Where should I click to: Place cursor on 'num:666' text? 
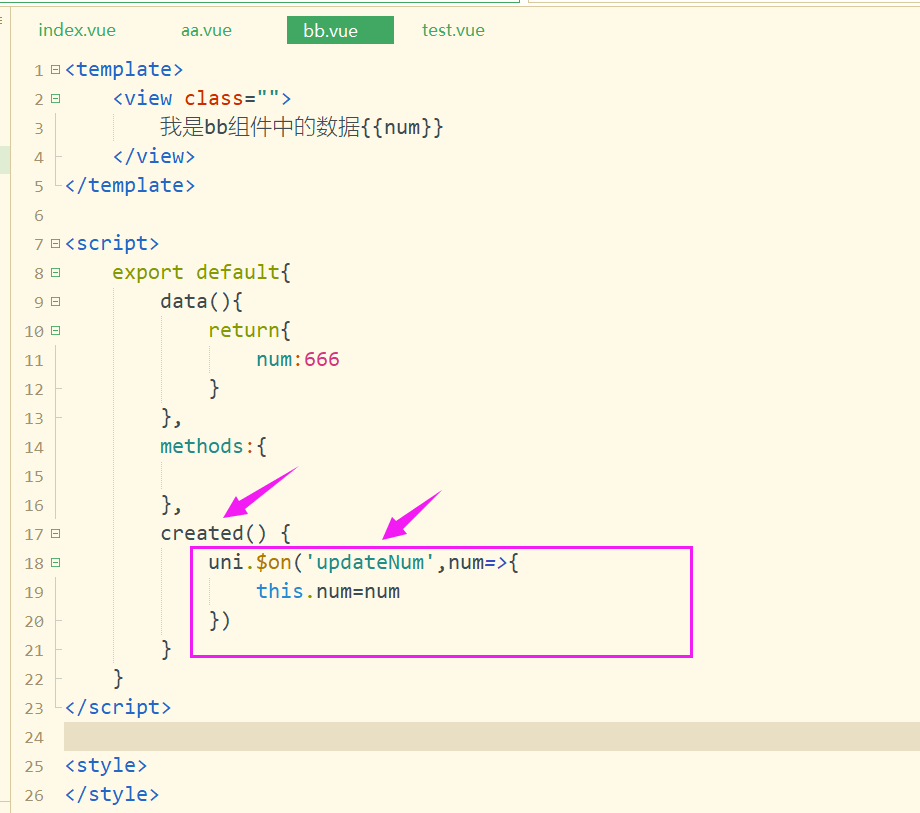(297, 359)
